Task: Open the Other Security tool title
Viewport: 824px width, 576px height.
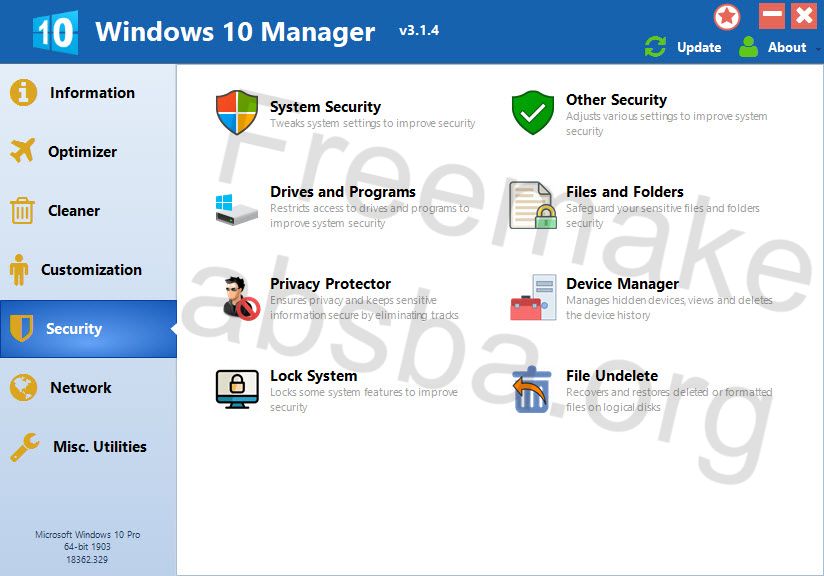Action: pos(616,99)
